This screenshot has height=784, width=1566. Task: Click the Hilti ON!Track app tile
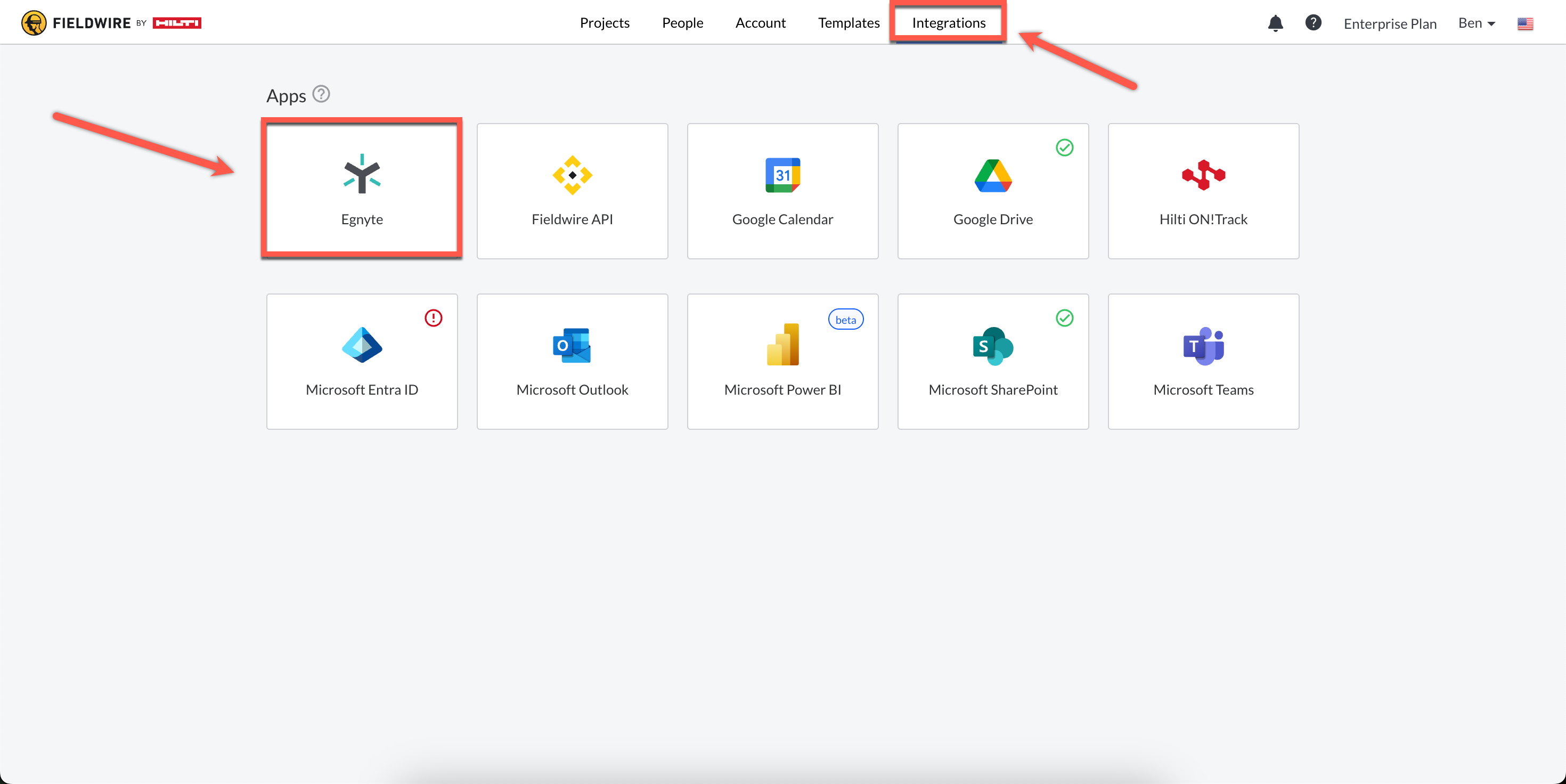[1203, 191]
